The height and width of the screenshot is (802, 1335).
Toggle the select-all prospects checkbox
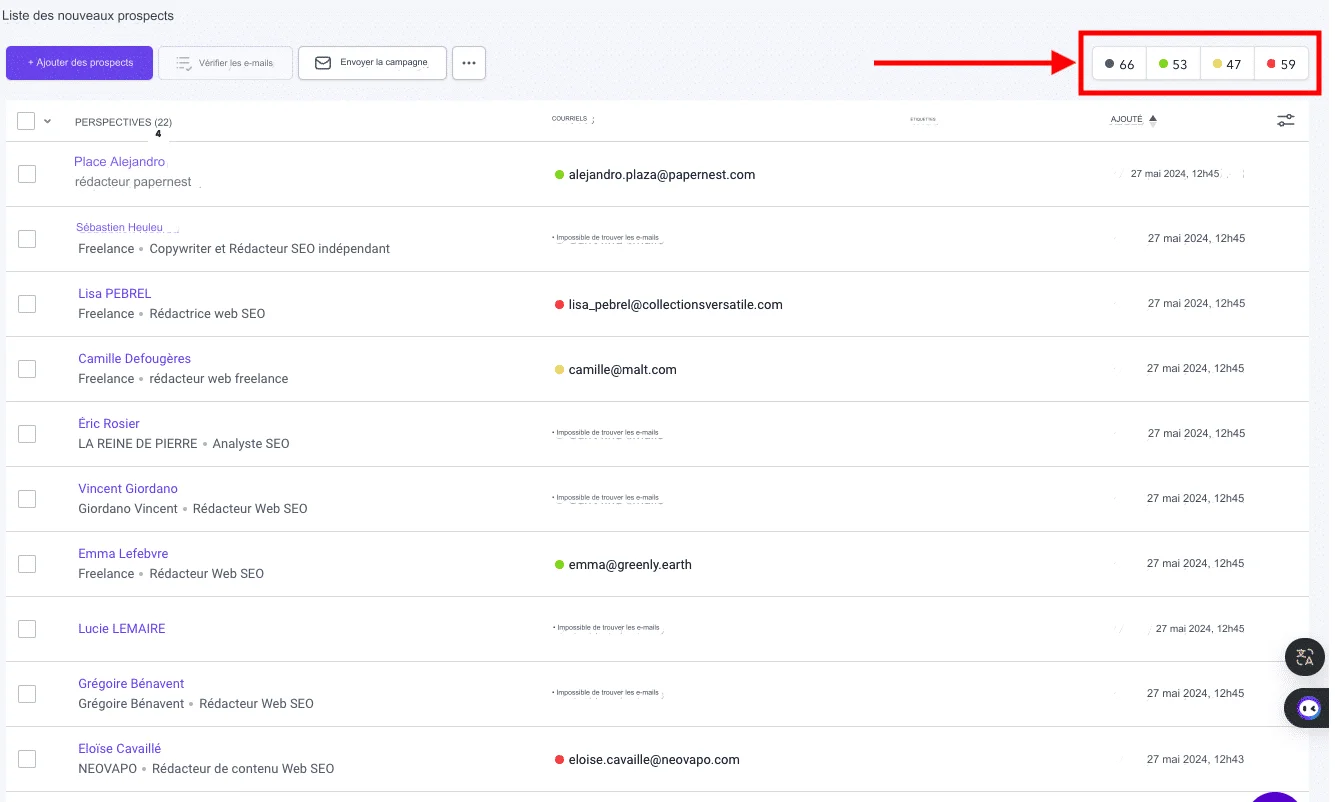point(26,121)
